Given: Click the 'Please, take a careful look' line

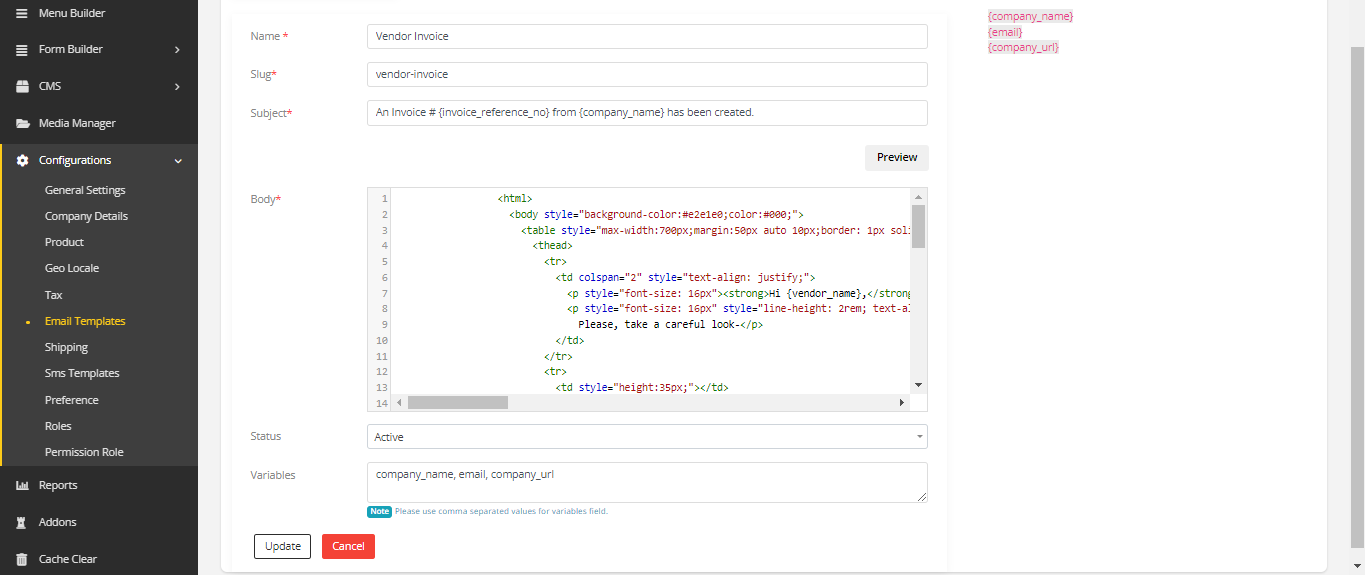Looking at the screenshot, I should click(670, 324).
